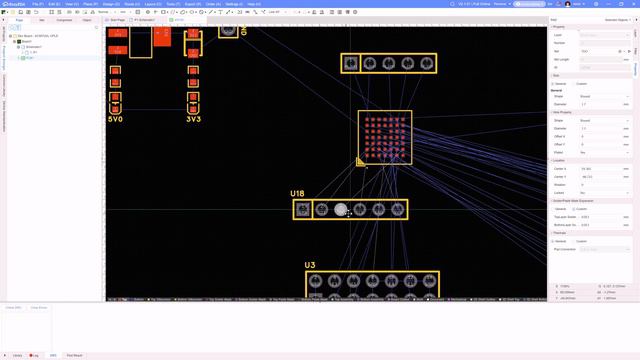This screenshot has height=360, width=640.
Task: Click the 3V3 silkscreen label on canvas
Action: [193, 119]
